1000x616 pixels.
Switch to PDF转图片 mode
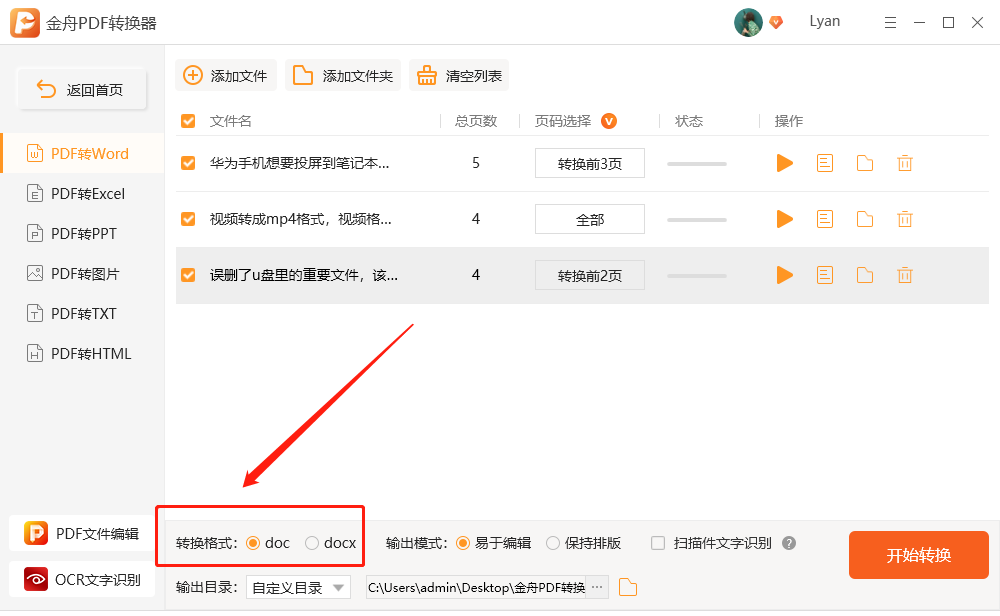tap(83, 274)
